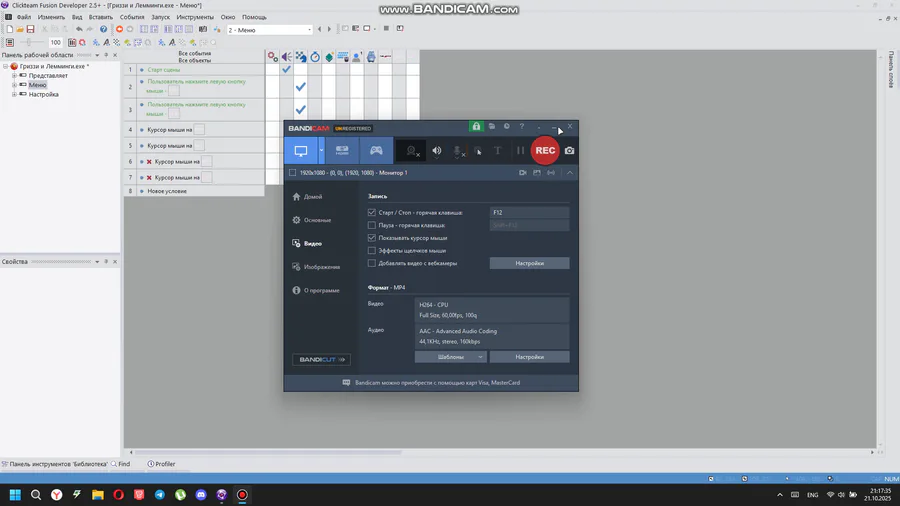Go to previous frame arrow in Fusion toolbar
Image resolution: width=900 pixels, height=506 pixels.
pos(320,29)
